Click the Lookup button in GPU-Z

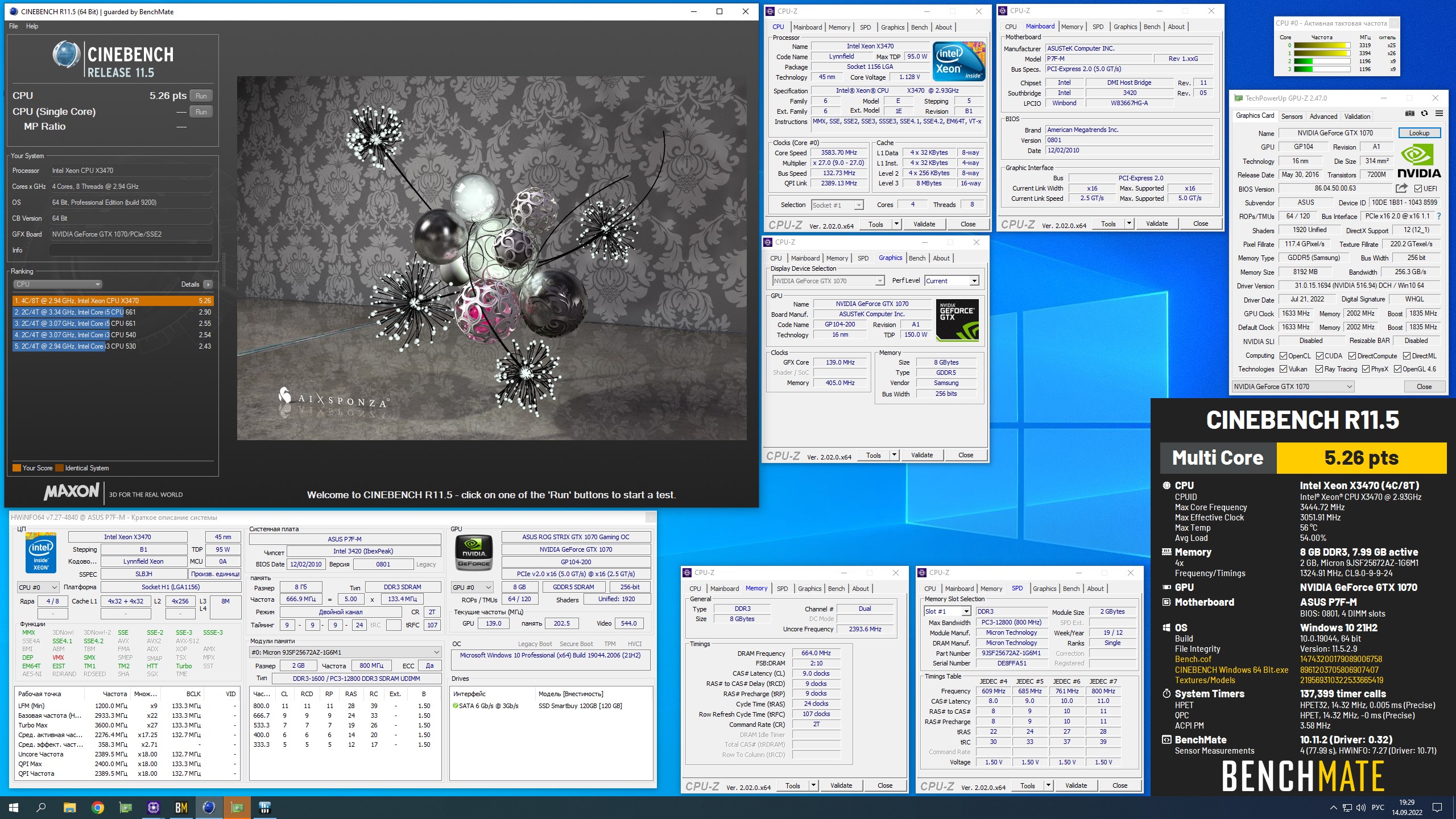click(x=1419, y=133)
